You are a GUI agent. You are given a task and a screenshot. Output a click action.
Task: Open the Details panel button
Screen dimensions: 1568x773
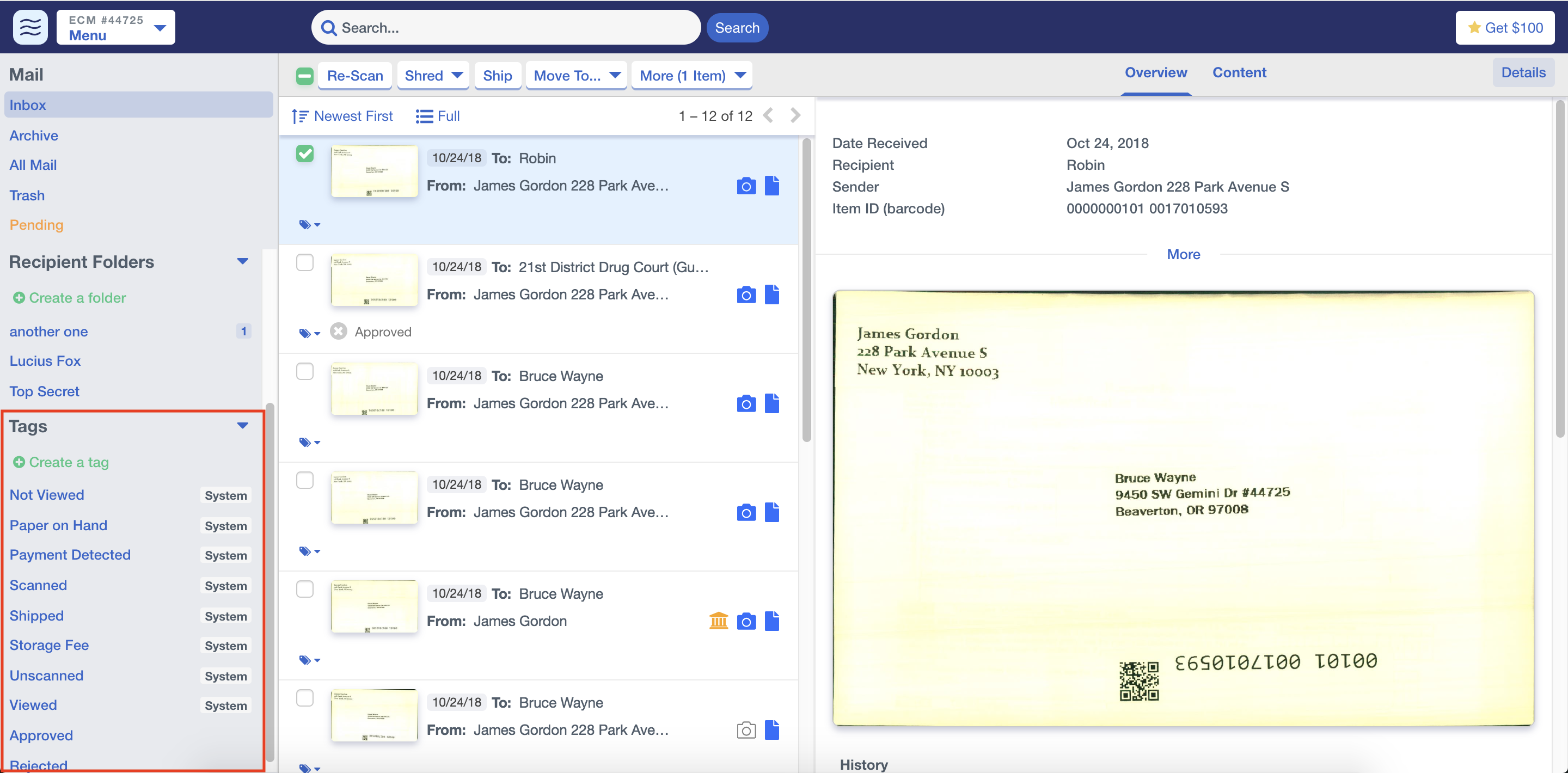coord(1523,72)
